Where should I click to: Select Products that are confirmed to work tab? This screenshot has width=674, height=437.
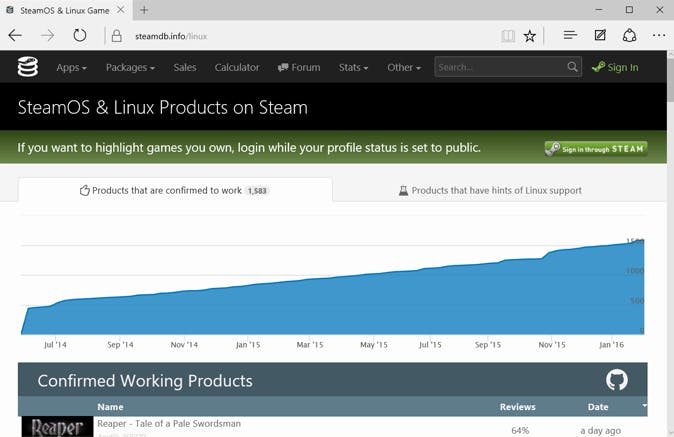(x=175, y=190)
